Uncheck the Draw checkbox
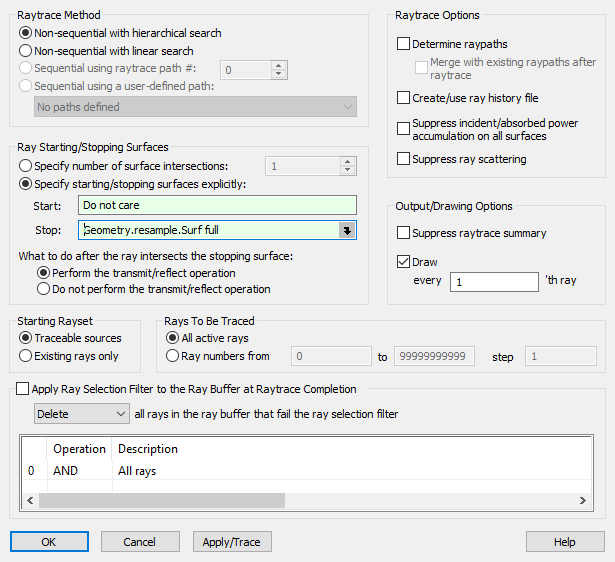 (404, 262)
